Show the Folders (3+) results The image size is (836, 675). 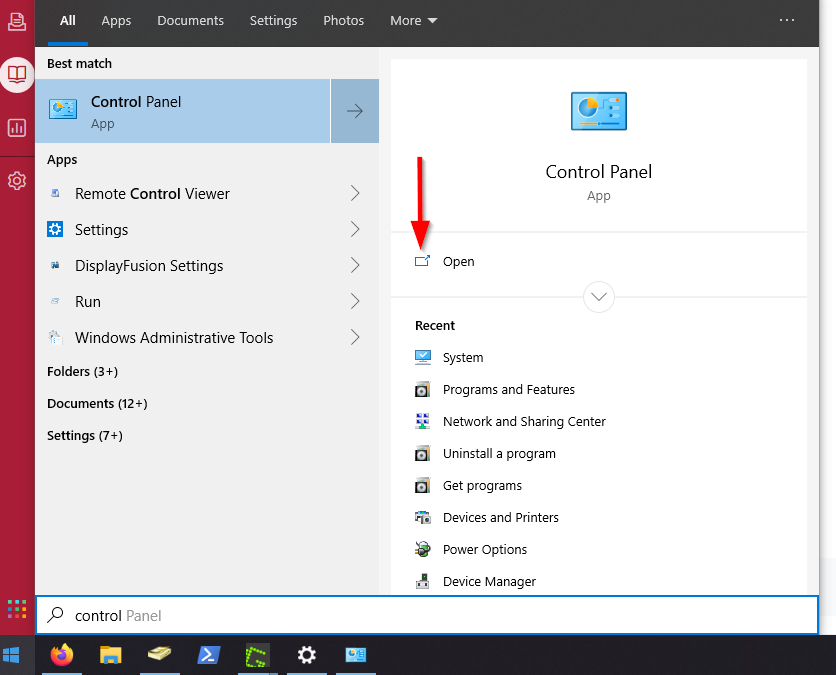(82, 371)
